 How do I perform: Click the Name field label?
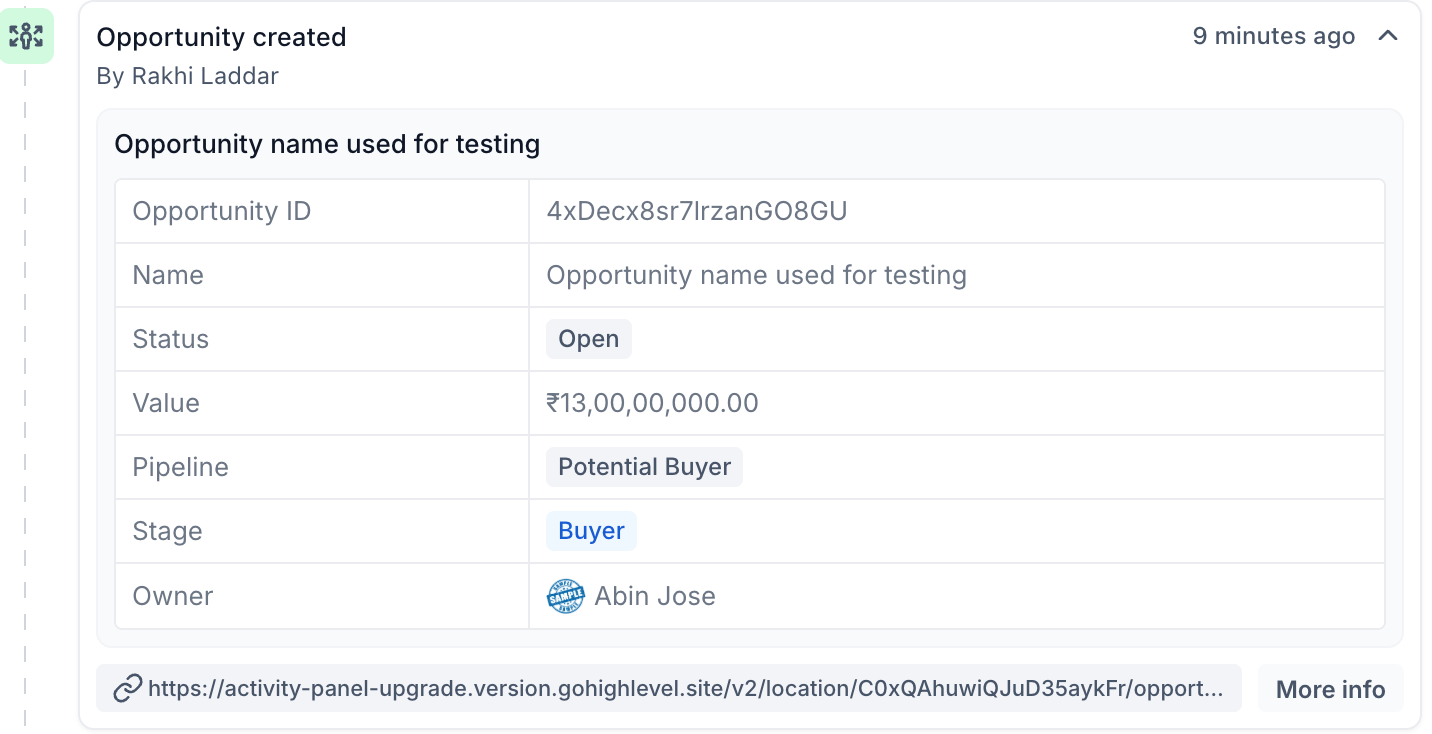pos(168,275)
